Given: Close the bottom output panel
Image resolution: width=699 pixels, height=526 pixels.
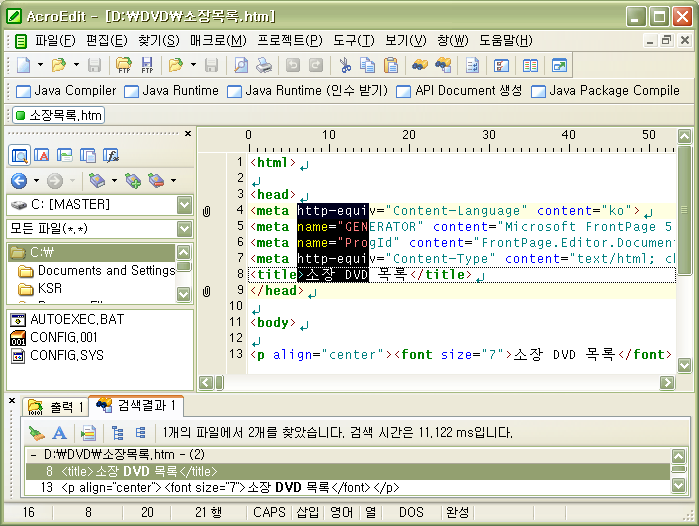Looking at the screenshot, I should click(12, 401).
